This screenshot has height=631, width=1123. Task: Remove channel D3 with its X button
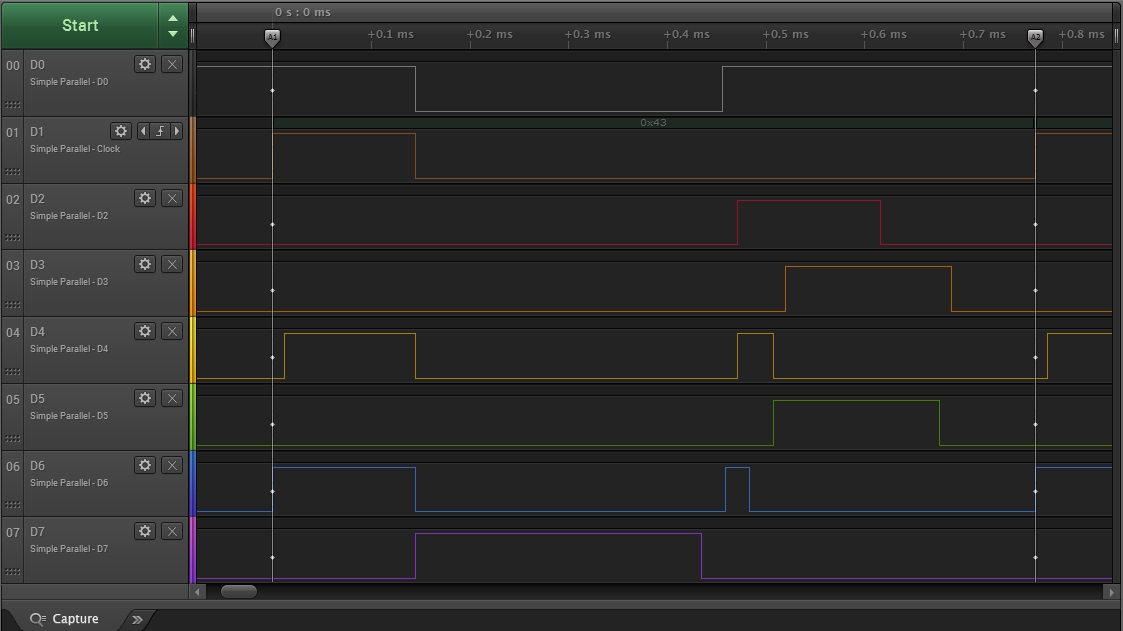coord(172,264)
